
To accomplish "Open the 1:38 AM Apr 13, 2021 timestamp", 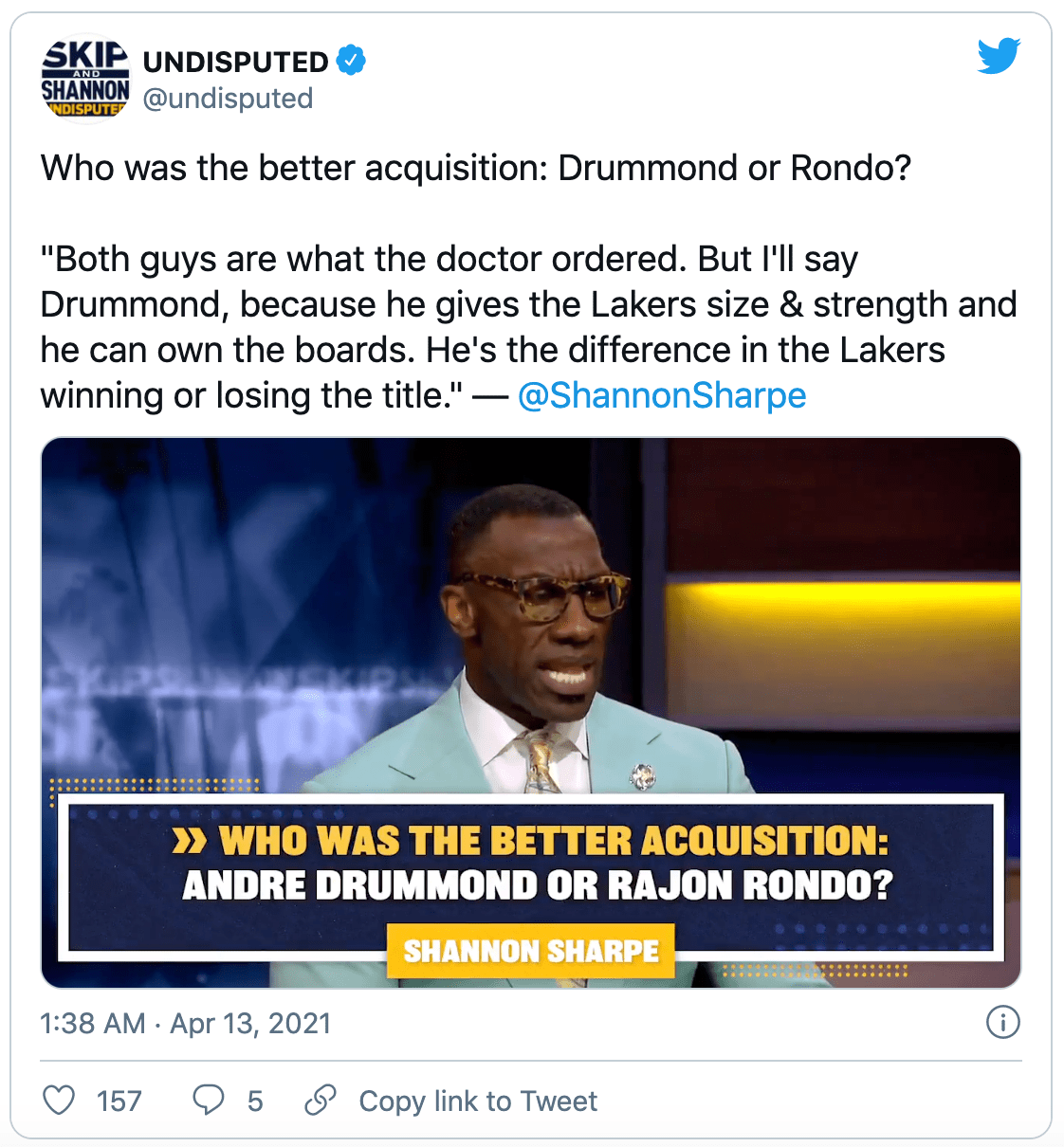I will (186, 1023).
